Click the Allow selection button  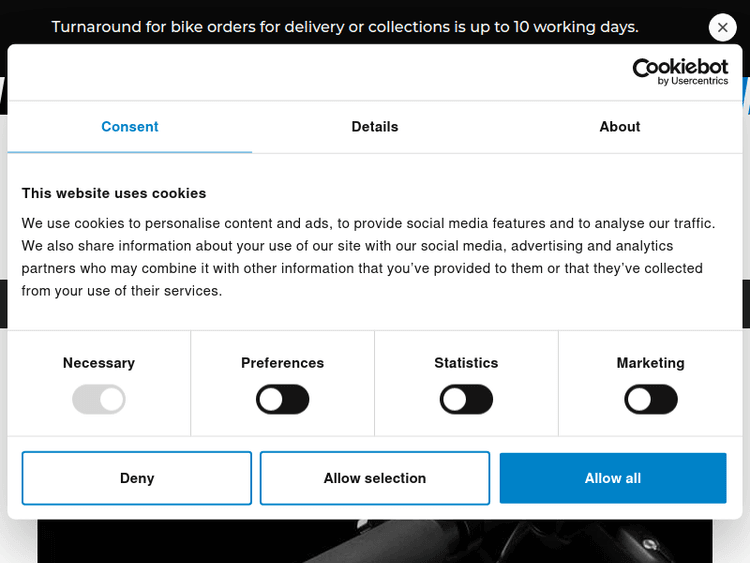(x=375, y=478)
